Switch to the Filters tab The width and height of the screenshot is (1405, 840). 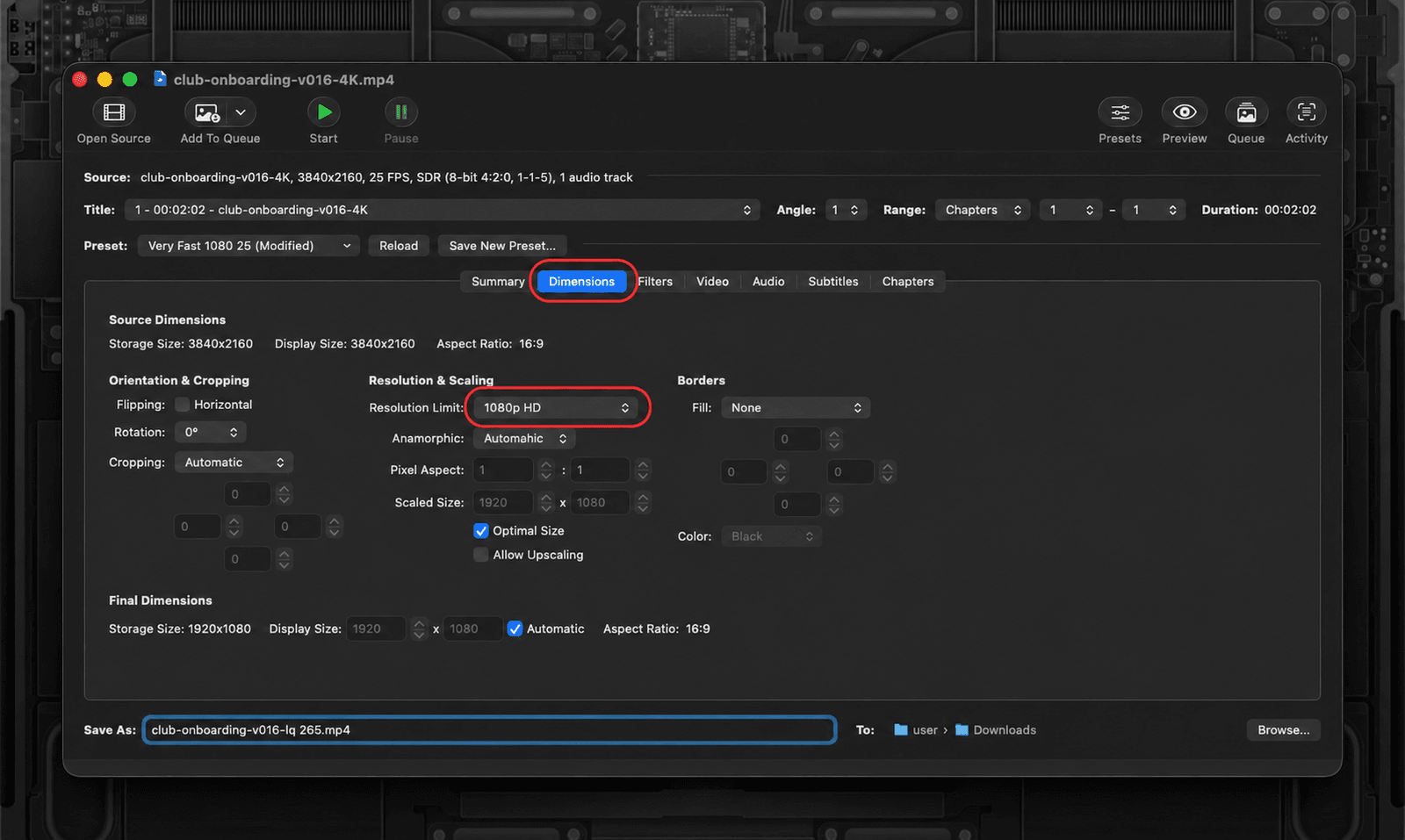655,282
